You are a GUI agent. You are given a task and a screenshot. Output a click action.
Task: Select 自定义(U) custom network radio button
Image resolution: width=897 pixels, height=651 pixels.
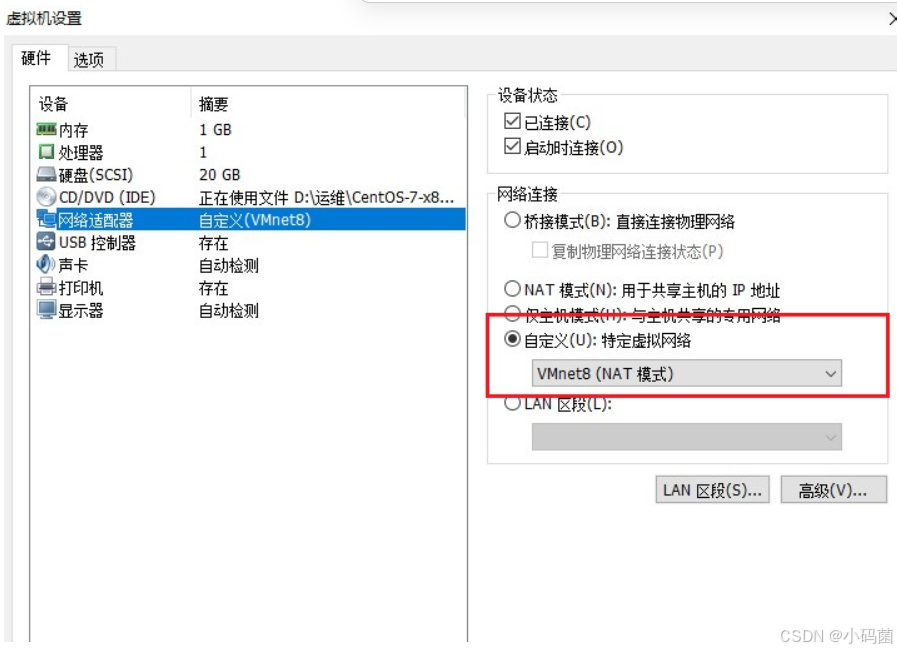512,339
